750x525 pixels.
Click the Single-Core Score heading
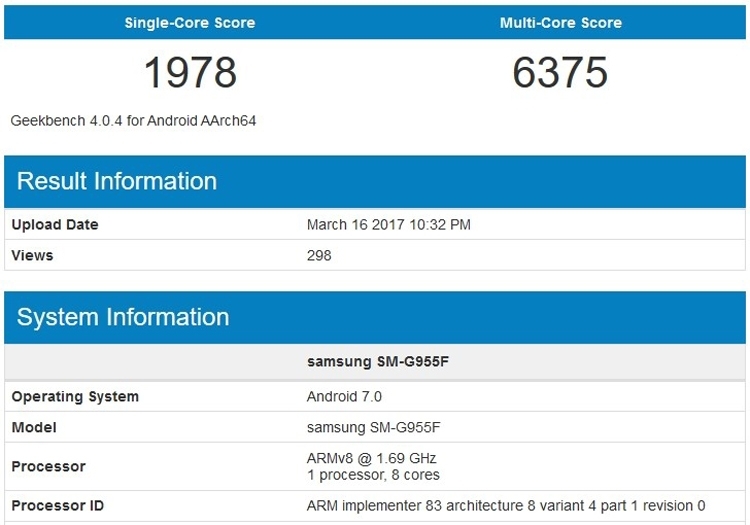click(190, 23)
